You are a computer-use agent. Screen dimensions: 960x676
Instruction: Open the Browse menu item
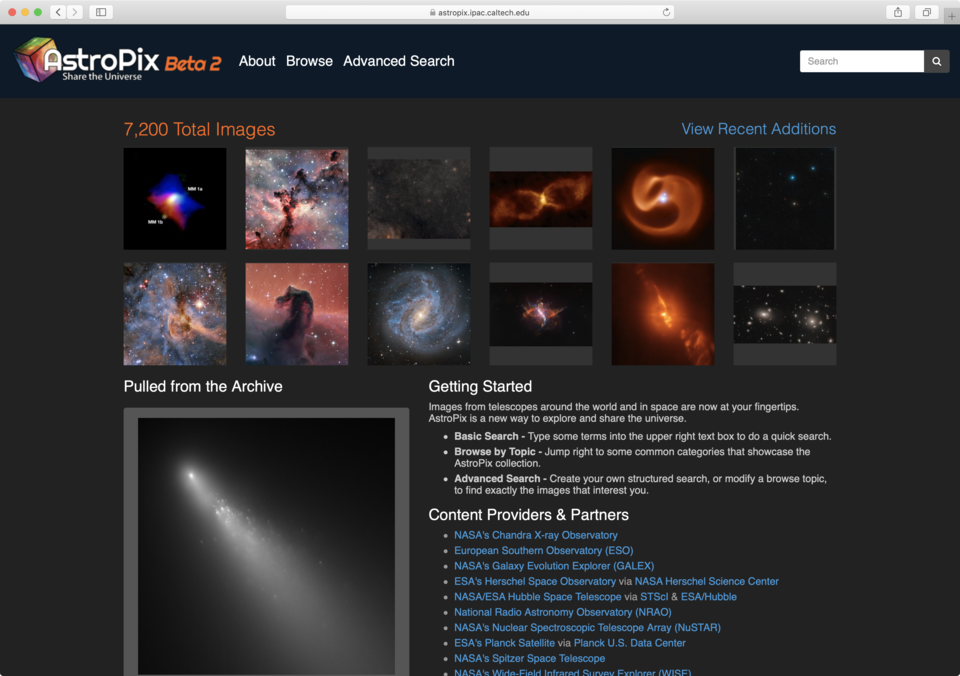[x=309, y=61]
